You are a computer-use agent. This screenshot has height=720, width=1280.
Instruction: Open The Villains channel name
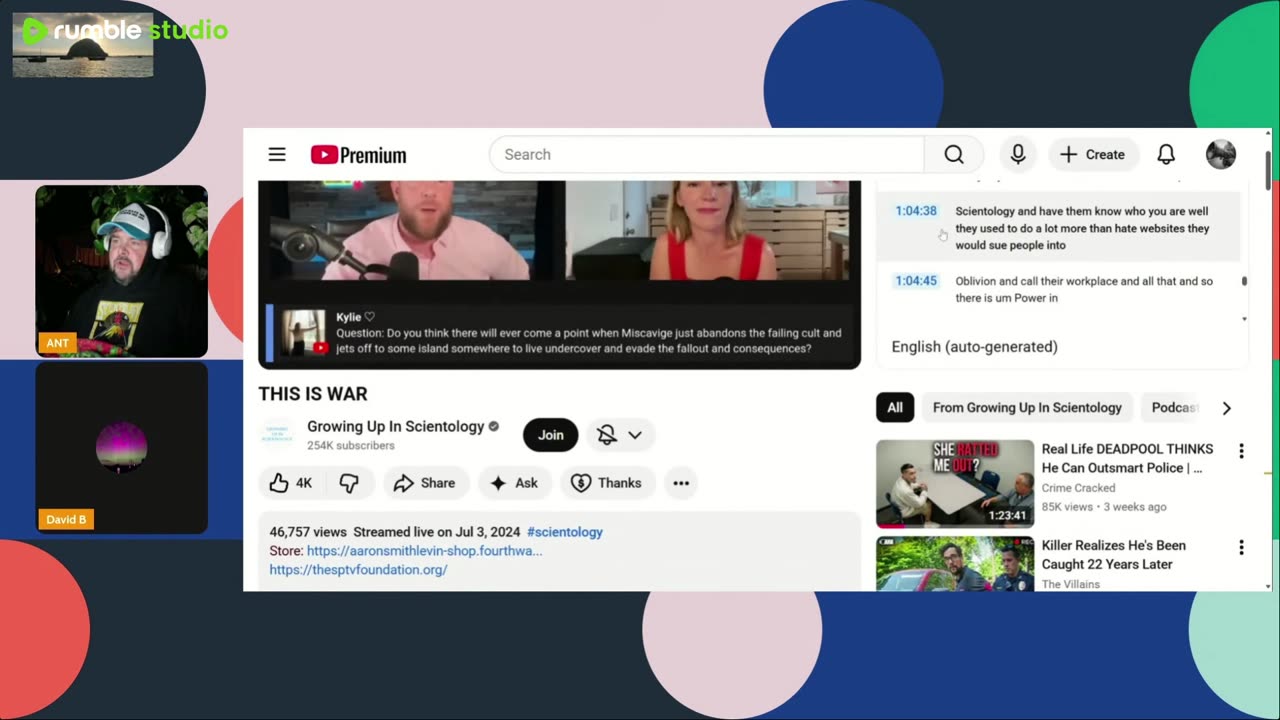(x=1070, y=584)
